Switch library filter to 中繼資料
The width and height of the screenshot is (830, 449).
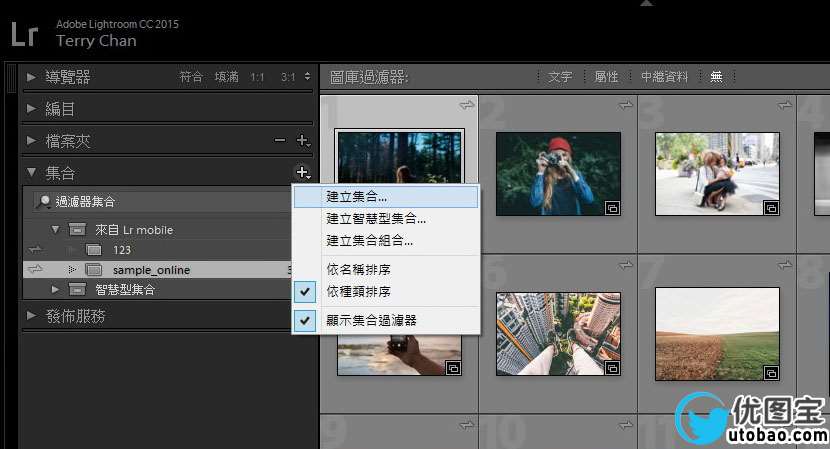pyautogui.click(x=664, y=77)
